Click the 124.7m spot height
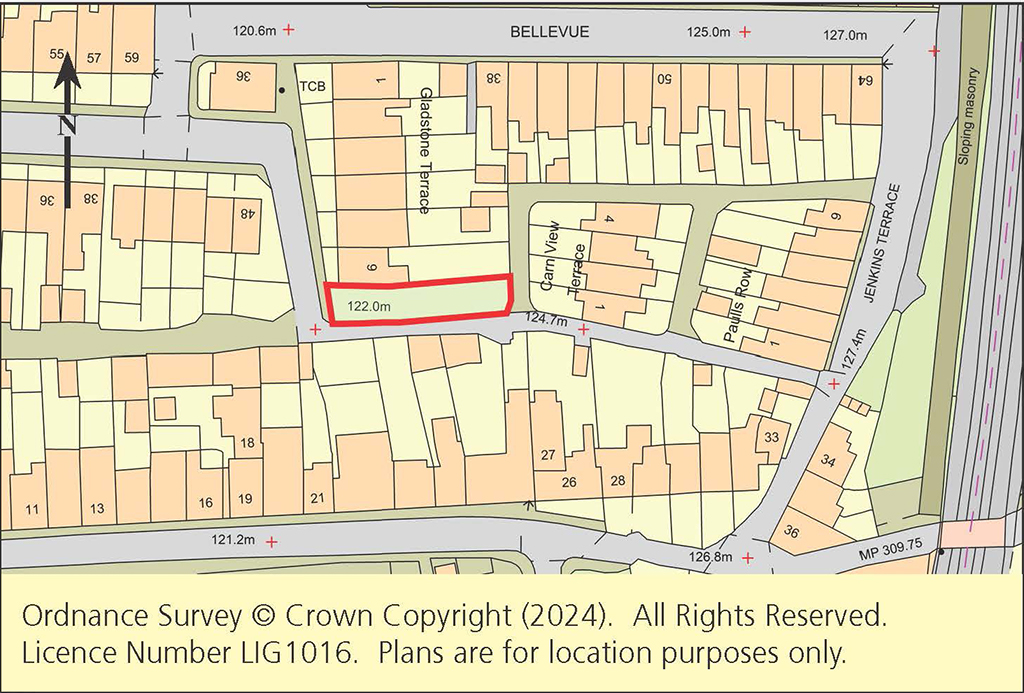 tap(545, 321)
